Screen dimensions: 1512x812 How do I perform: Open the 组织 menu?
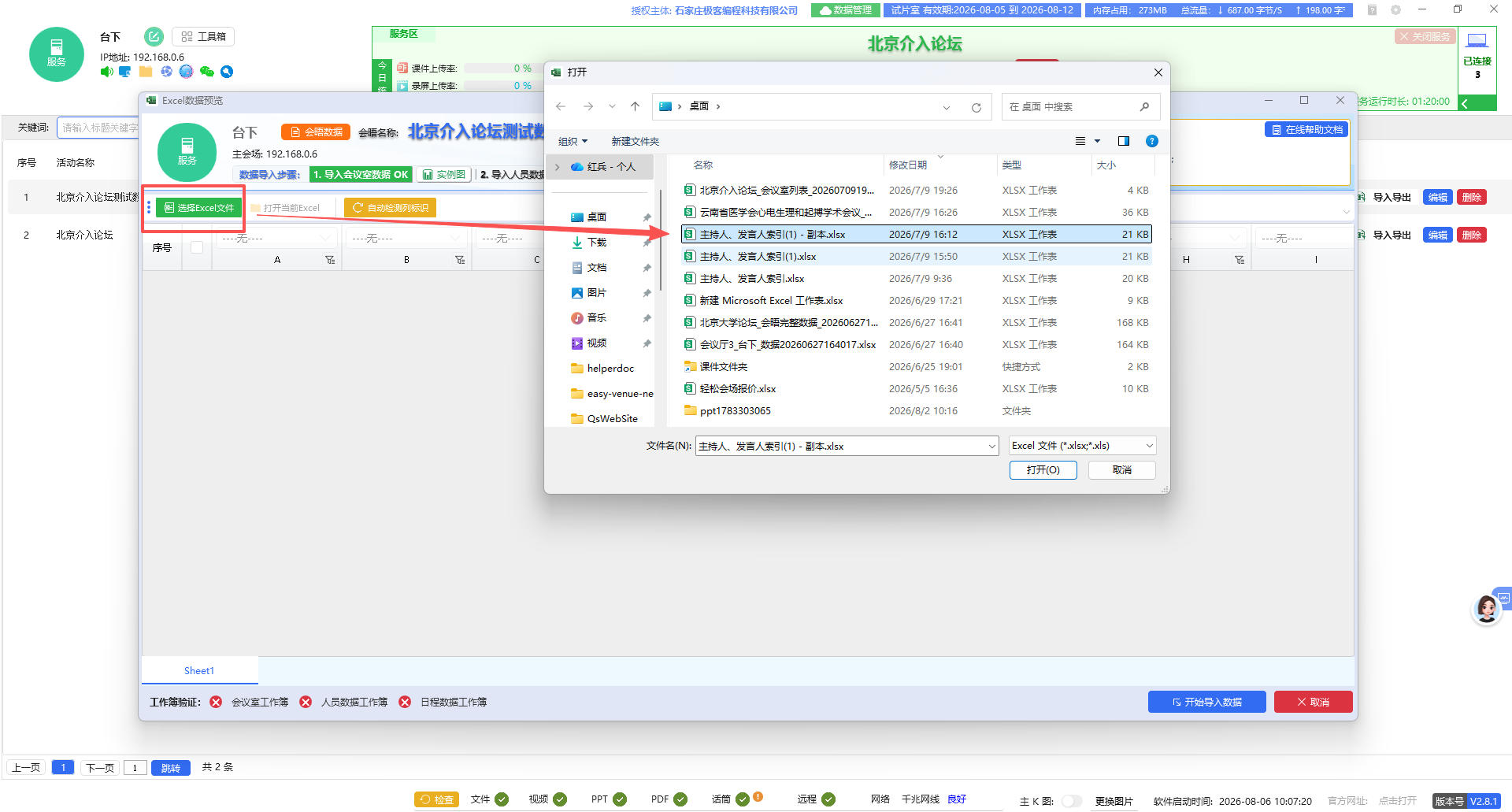tap(573, 141)
